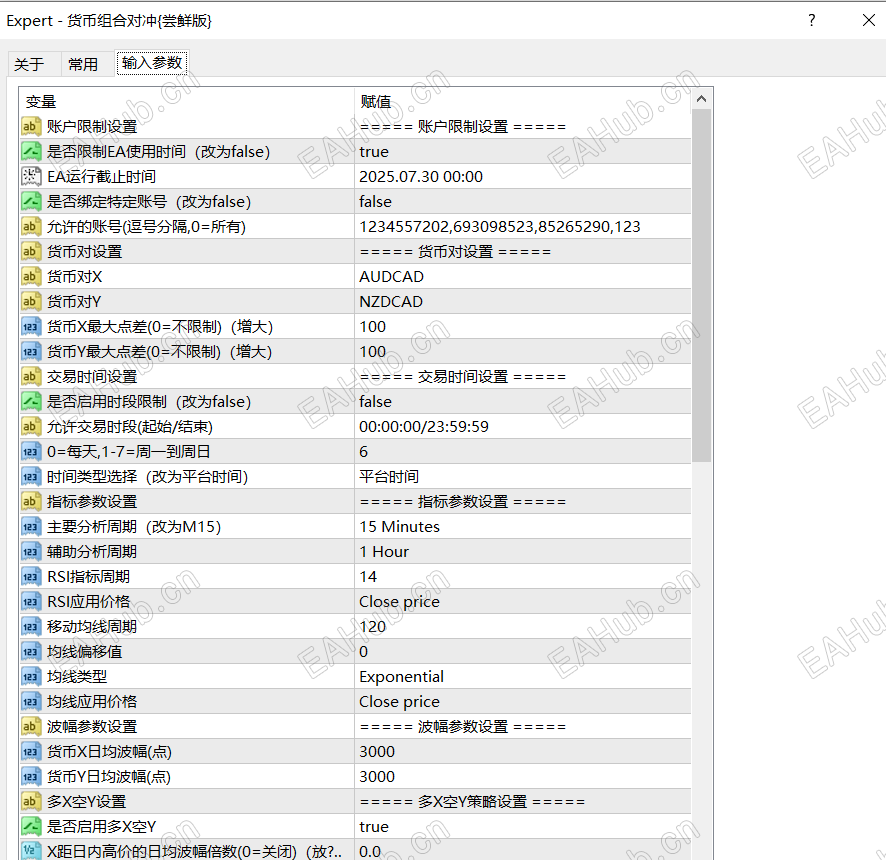Viewport: 886px width, 860px height.
Task: Click the help question mark button
Action: 811,21
